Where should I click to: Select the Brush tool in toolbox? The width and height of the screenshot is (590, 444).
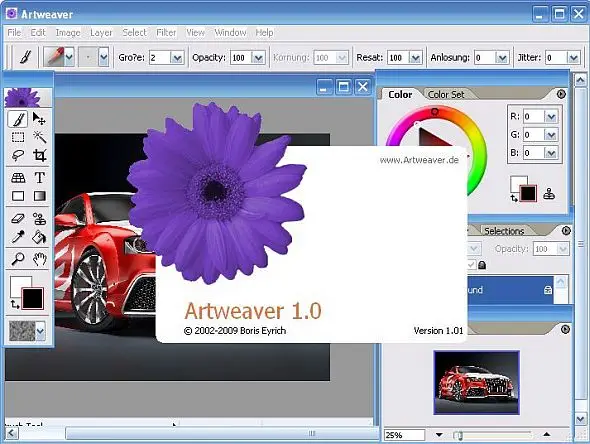[18, 119]
